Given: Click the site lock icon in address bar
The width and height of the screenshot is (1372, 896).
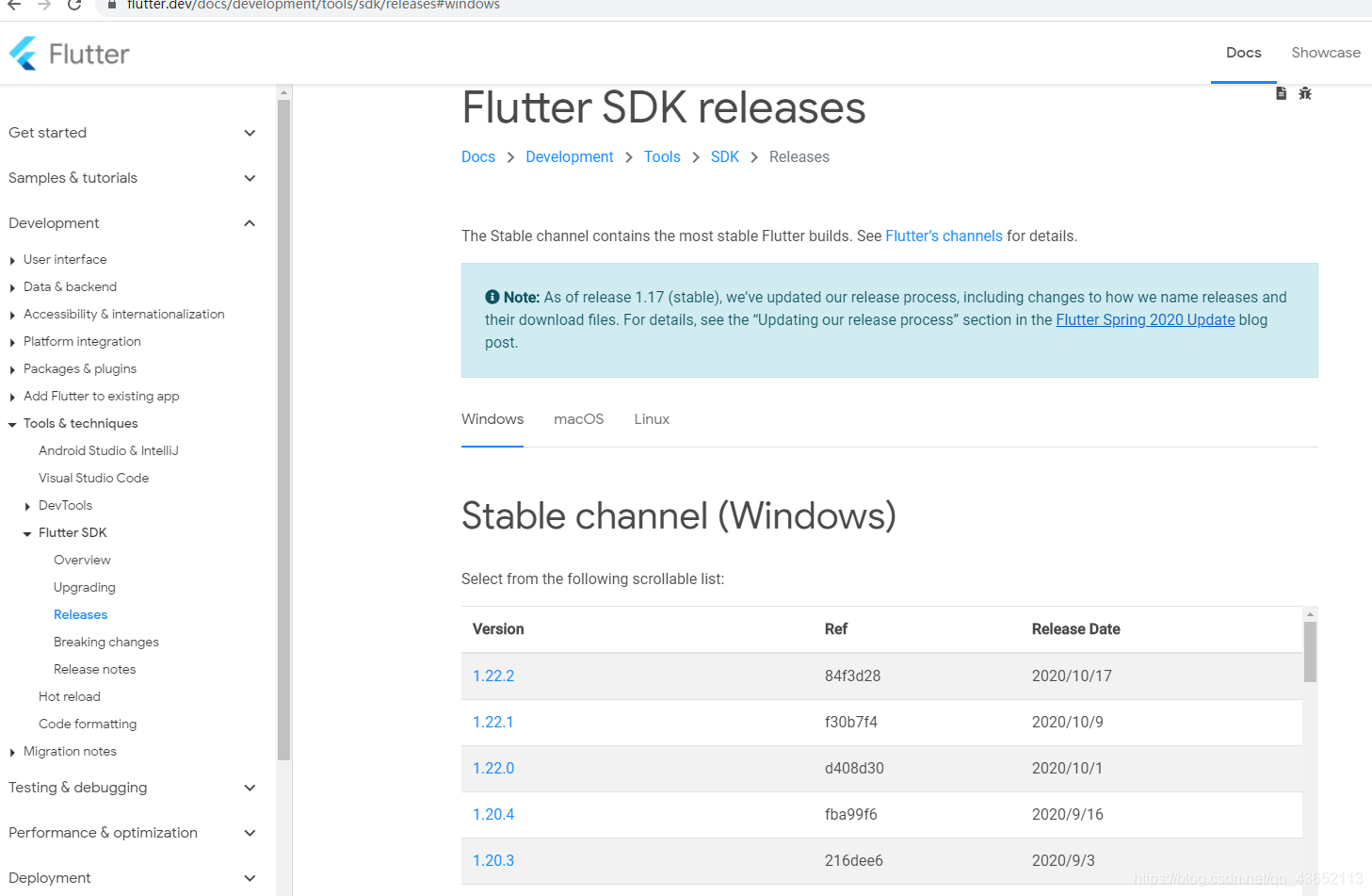Looking at the screenshot, I should [x=112, y=5].
